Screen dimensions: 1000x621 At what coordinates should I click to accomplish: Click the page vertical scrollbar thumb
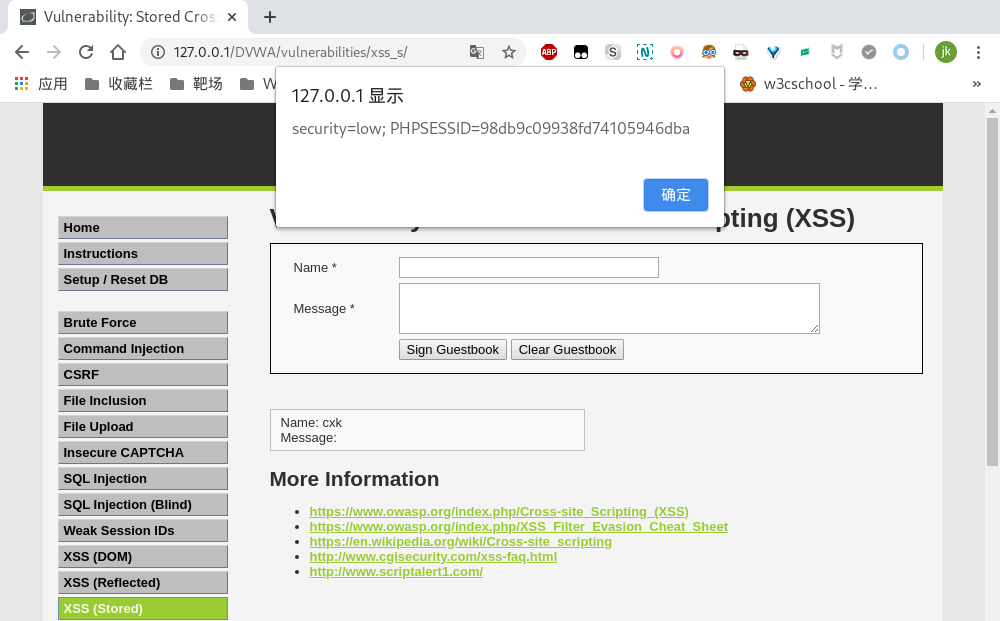coord(992,291)
